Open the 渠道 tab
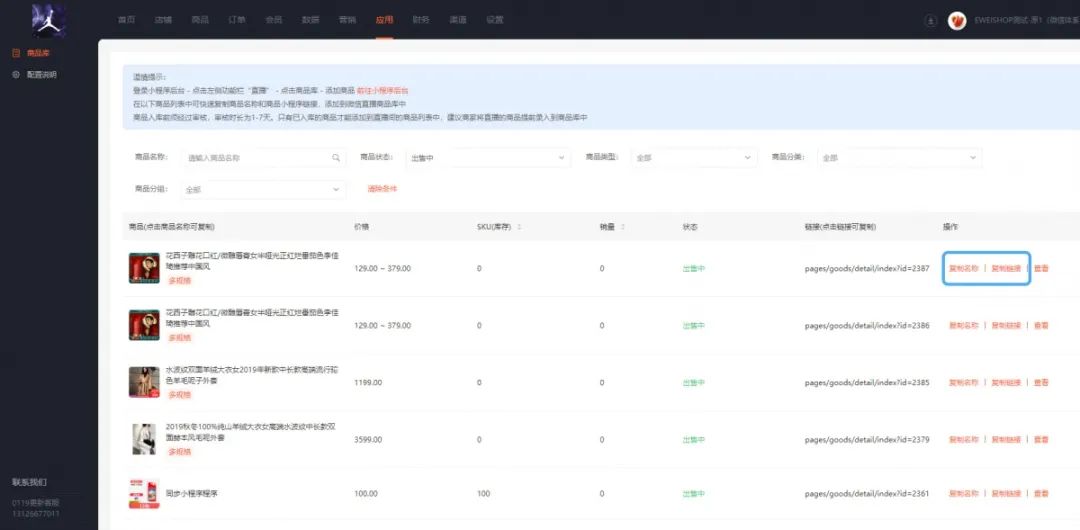This screenshot has width=1080, height=530. pos(458,20)
